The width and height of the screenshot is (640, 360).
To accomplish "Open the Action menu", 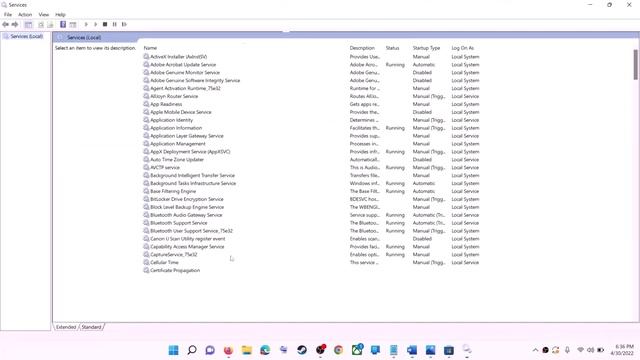I will coord(25,15).
